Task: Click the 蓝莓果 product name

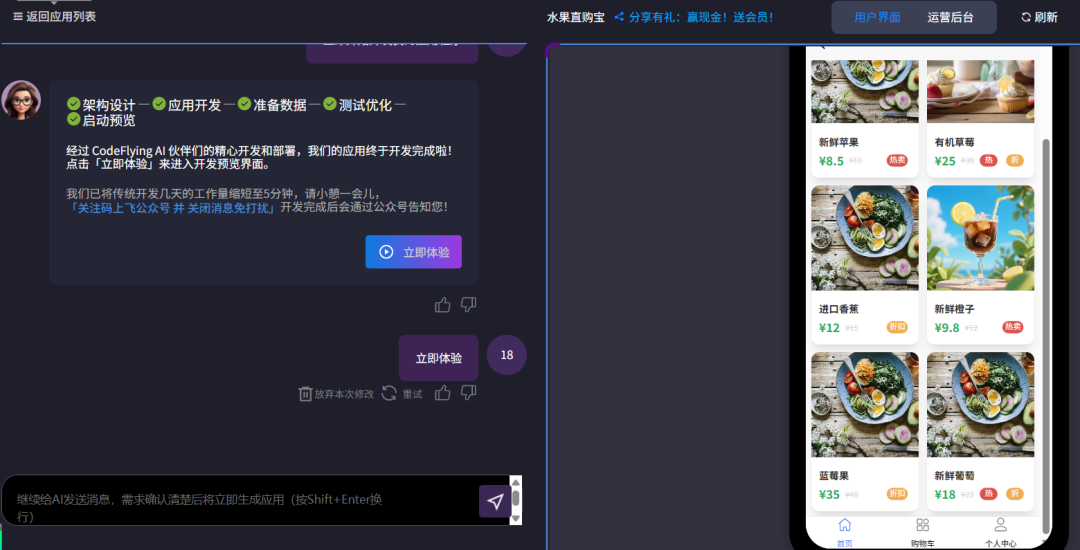Action: 834,476
